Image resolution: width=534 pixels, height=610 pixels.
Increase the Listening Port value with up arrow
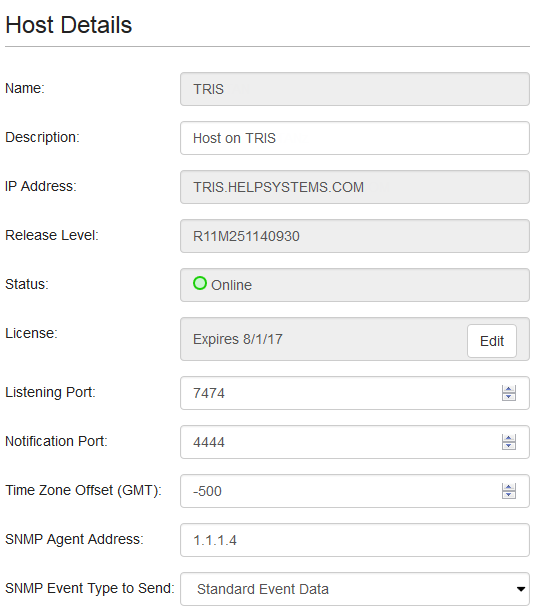(x=509, y=389)
